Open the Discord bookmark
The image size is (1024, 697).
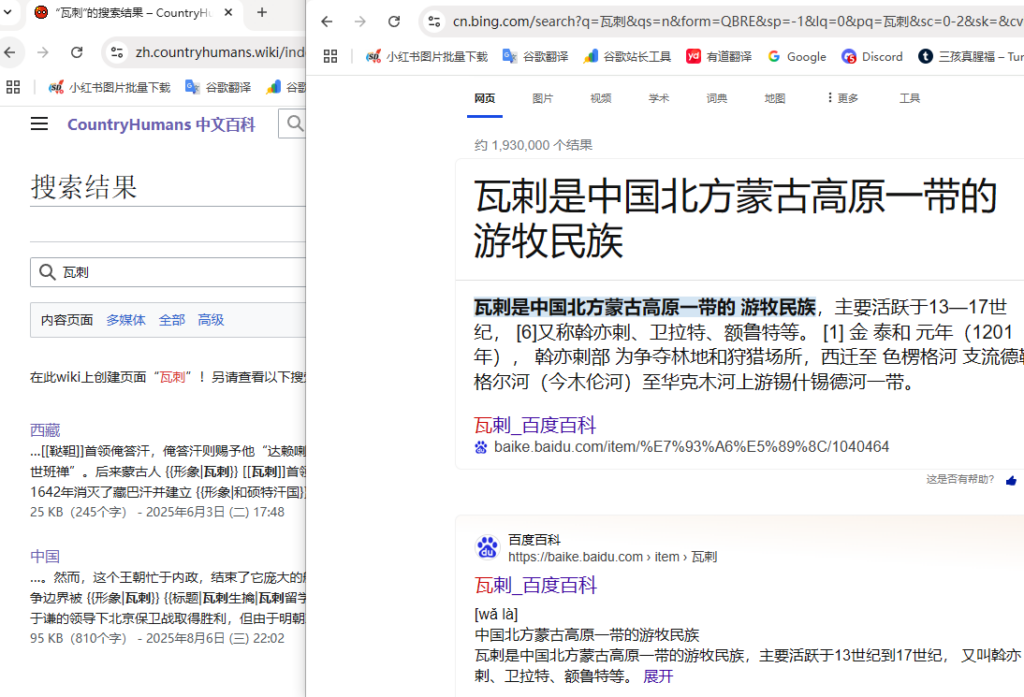coord(871,56)
